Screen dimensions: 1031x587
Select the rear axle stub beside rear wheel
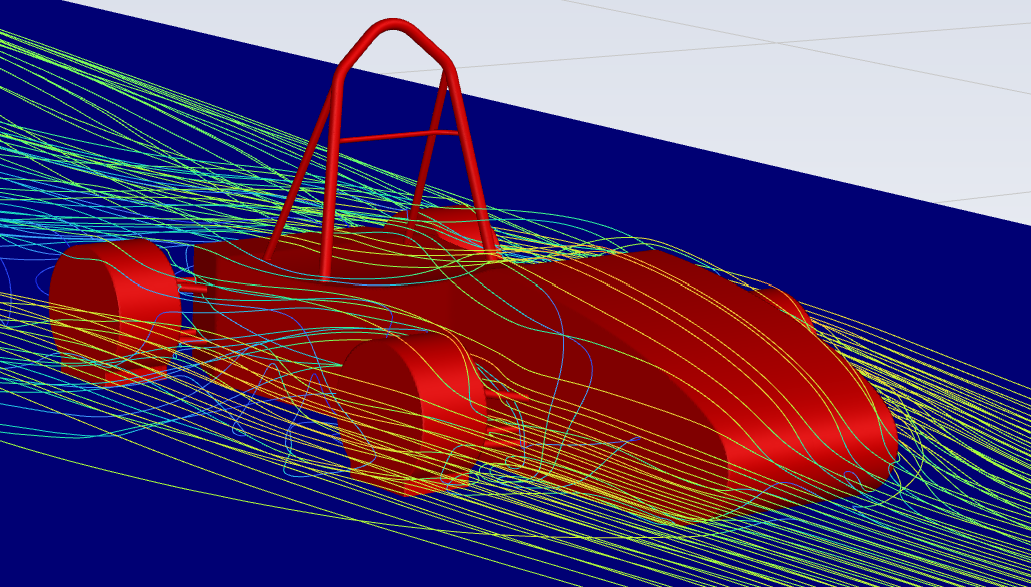click(193, 288)
